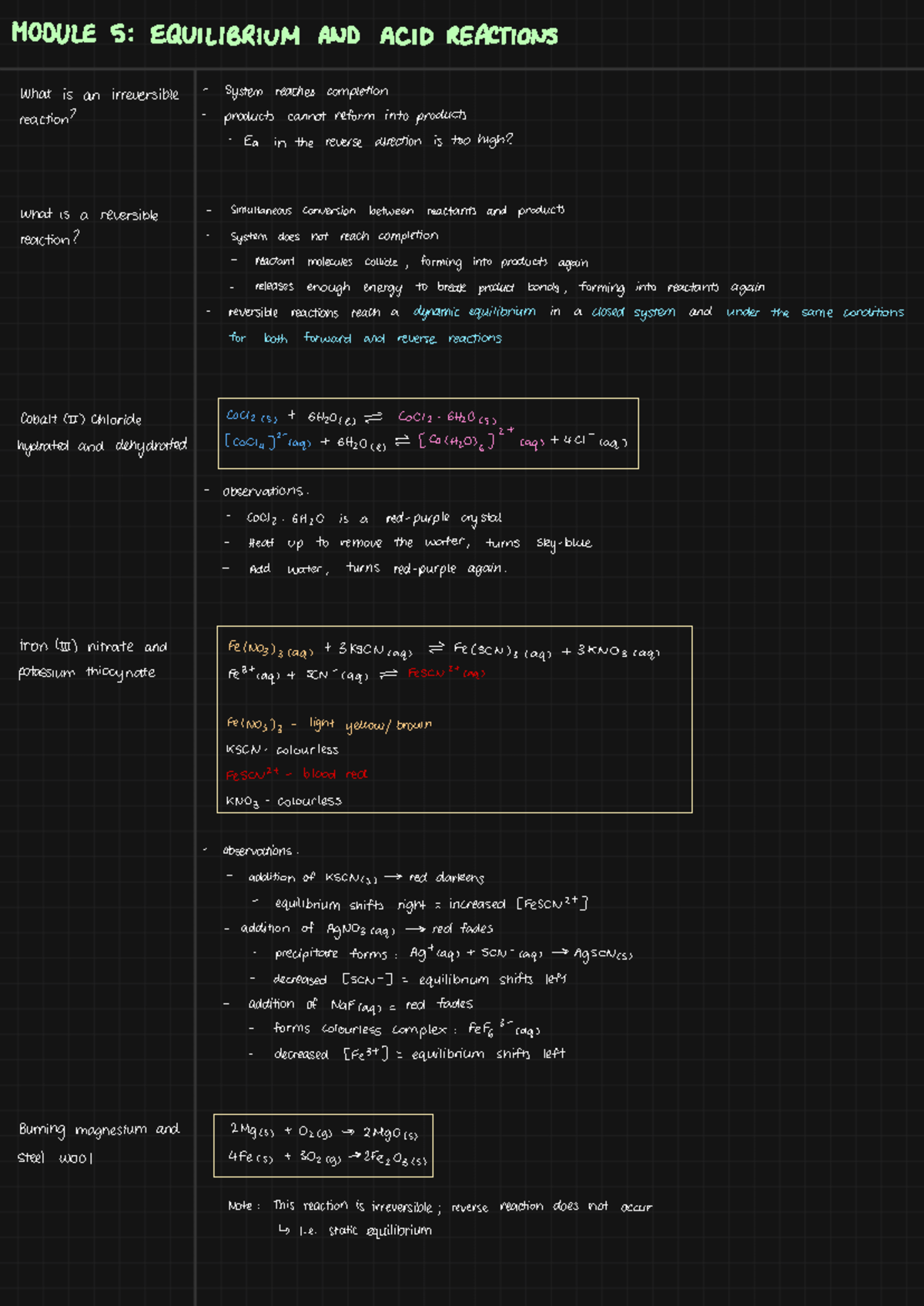Click the Module 5 Equilibrium heading
The width and height of the screenshot is (924, 1306).
pos(284,35)
